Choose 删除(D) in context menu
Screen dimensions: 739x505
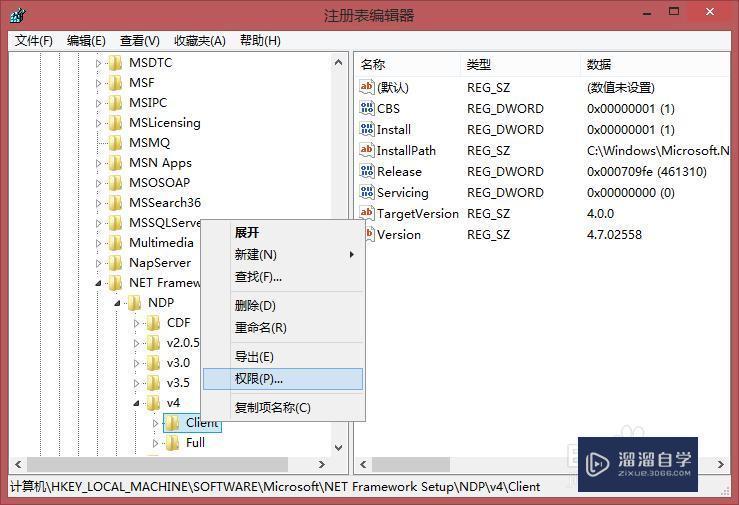point(283,306)
